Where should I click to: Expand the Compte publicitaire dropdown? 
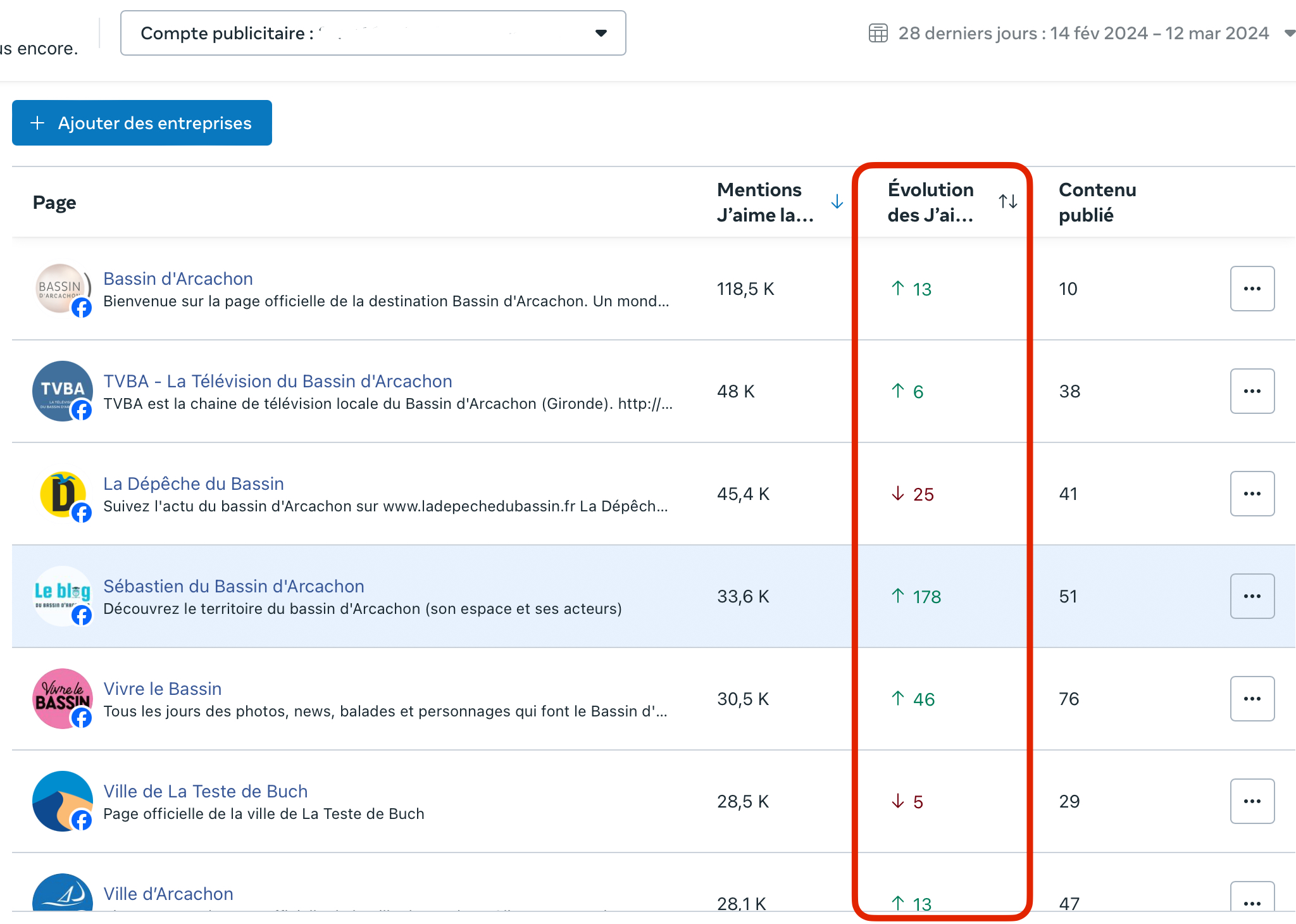[x=601, y=33]
